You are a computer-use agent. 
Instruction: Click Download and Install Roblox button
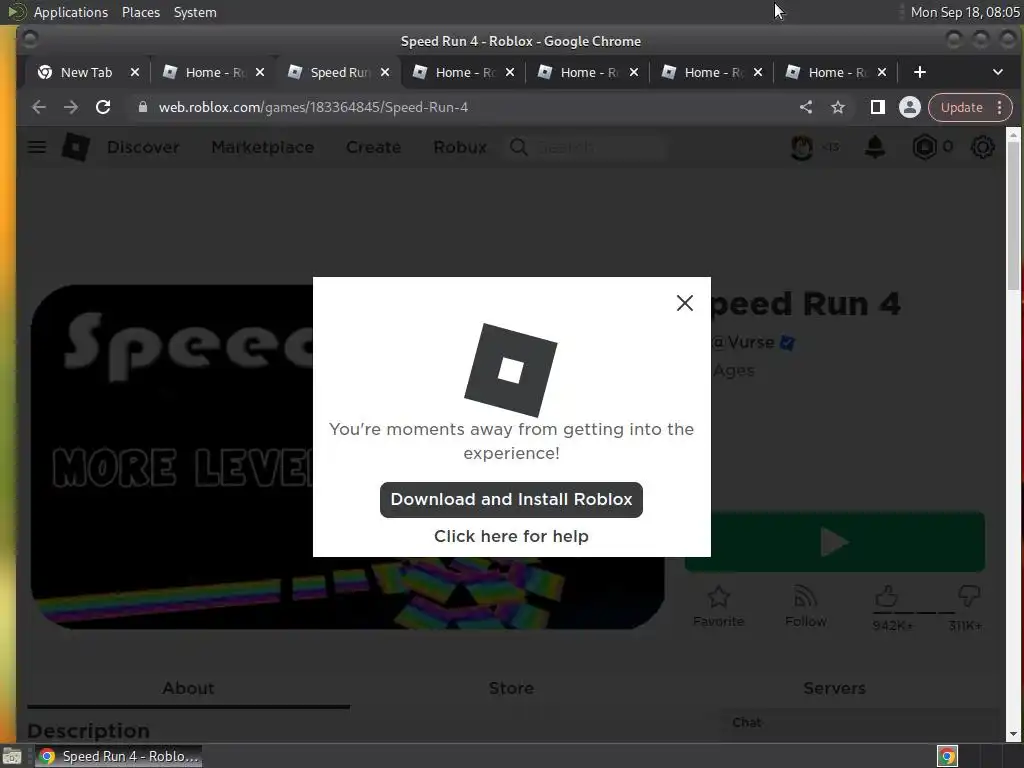tap(511, 500)
